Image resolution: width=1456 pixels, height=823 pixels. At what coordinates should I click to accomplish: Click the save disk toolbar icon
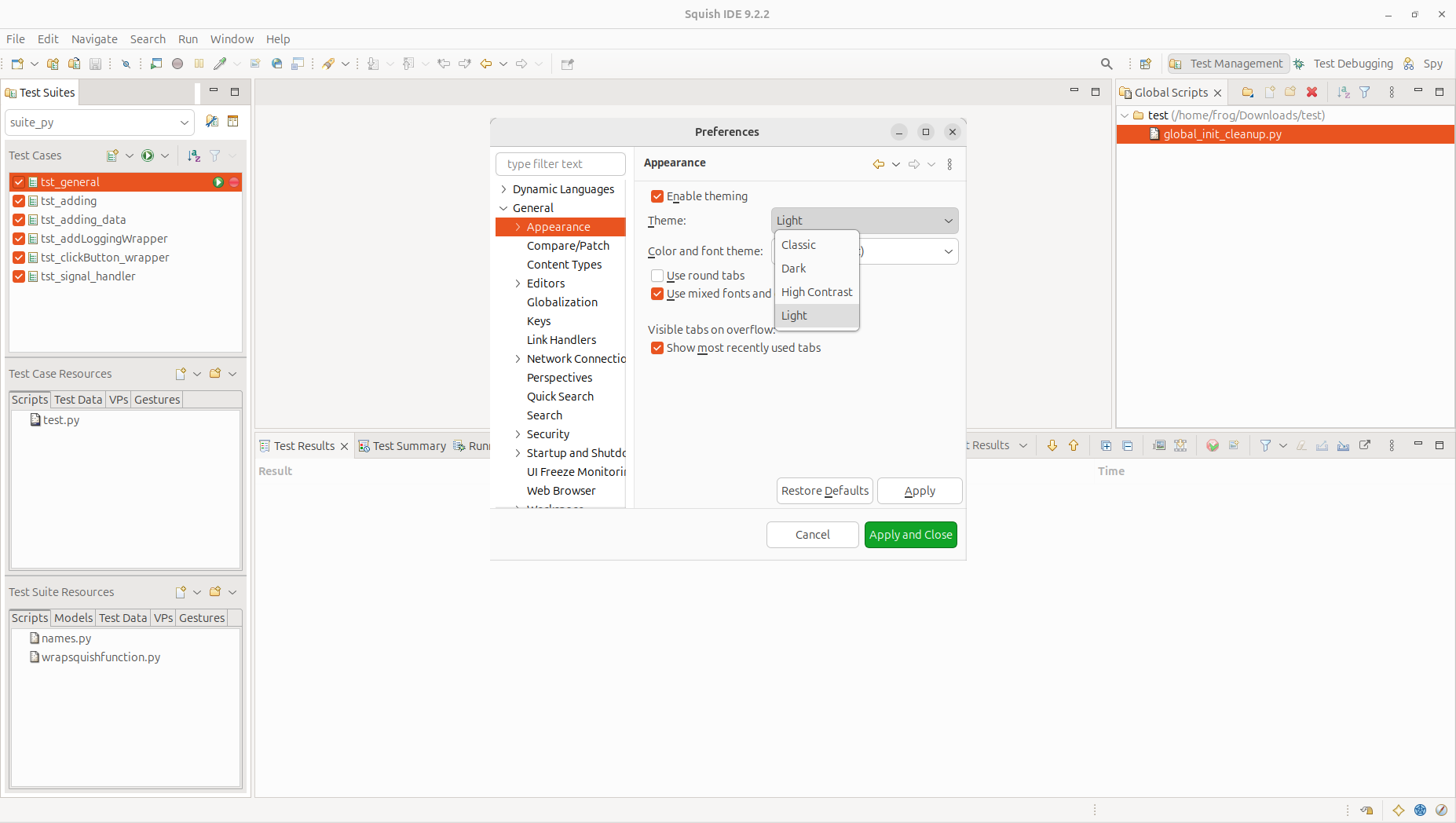point(95,64)
